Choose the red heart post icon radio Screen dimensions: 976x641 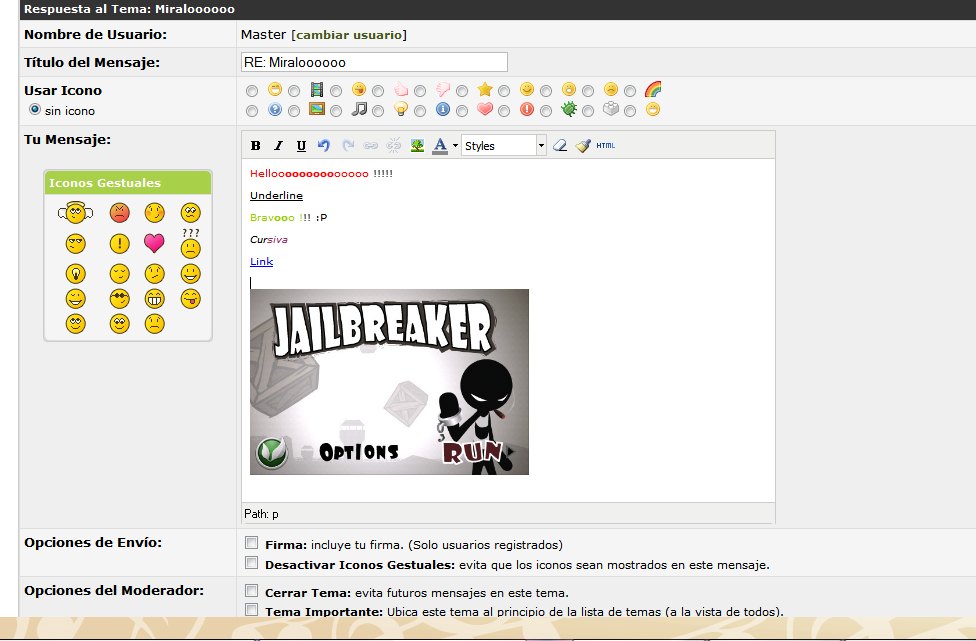point(462,111)
